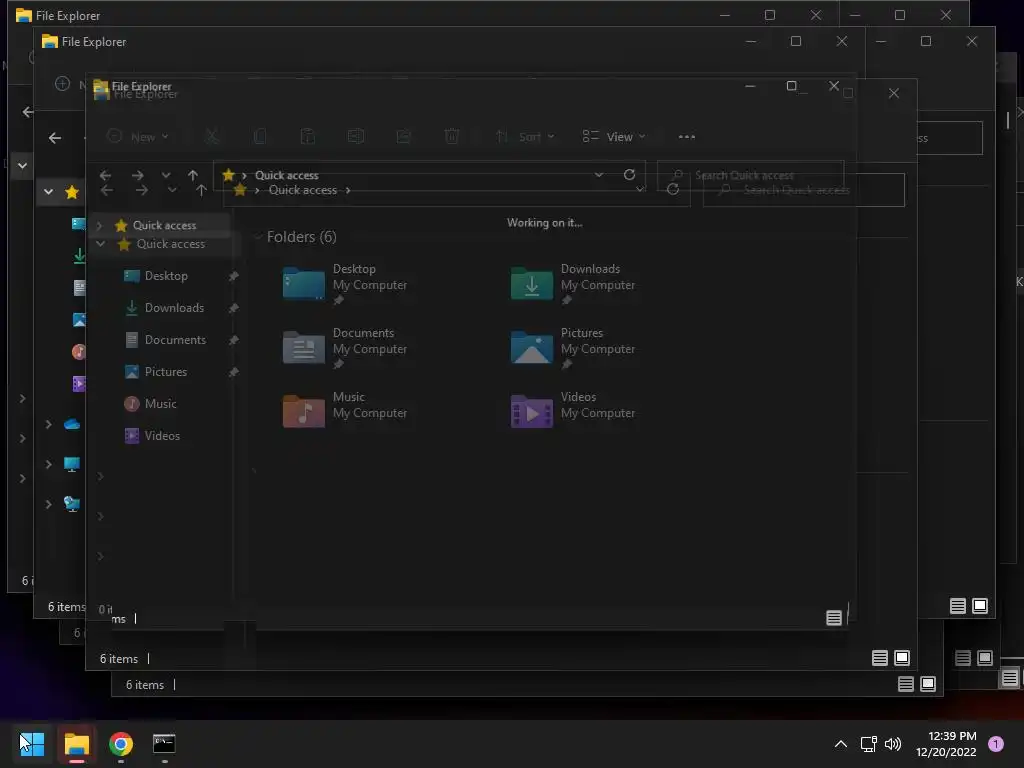Switch to details view in the frontmost window's status bar
This screenshot has width=1024, height=768.
[834, 617]
